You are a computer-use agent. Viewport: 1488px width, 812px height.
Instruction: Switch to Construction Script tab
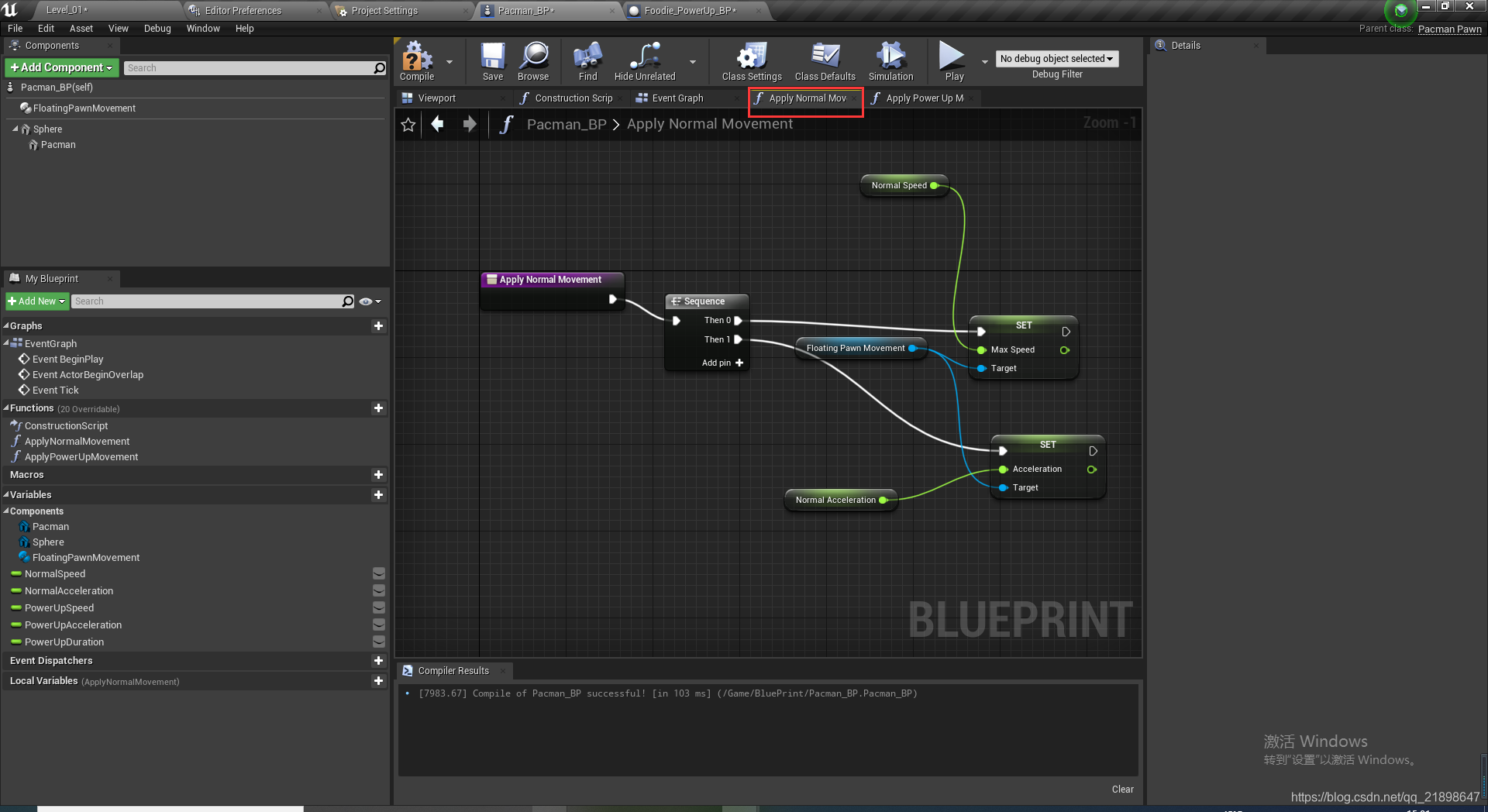pyautogui.click(x=573, y=98)
